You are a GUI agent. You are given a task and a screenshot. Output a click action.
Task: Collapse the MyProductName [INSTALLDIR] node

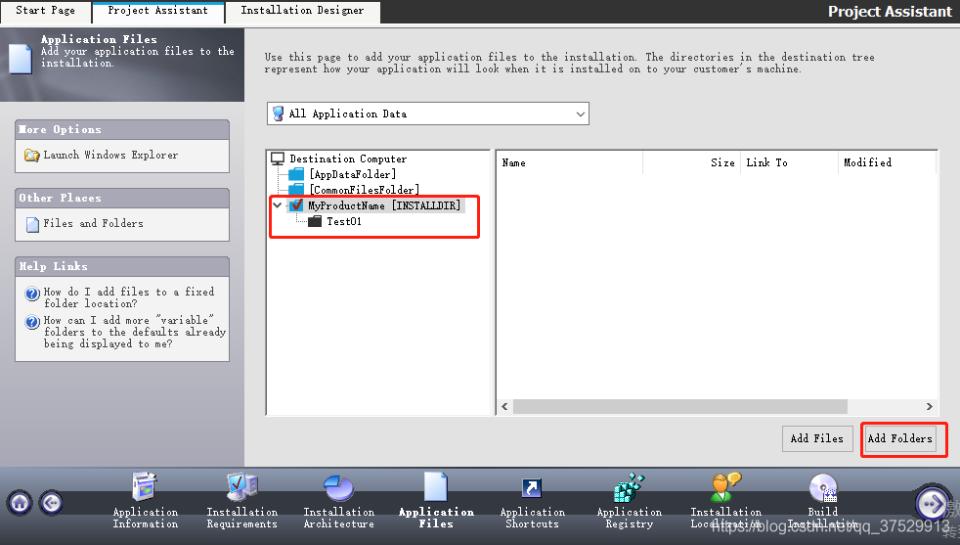(x=277, y=205)
